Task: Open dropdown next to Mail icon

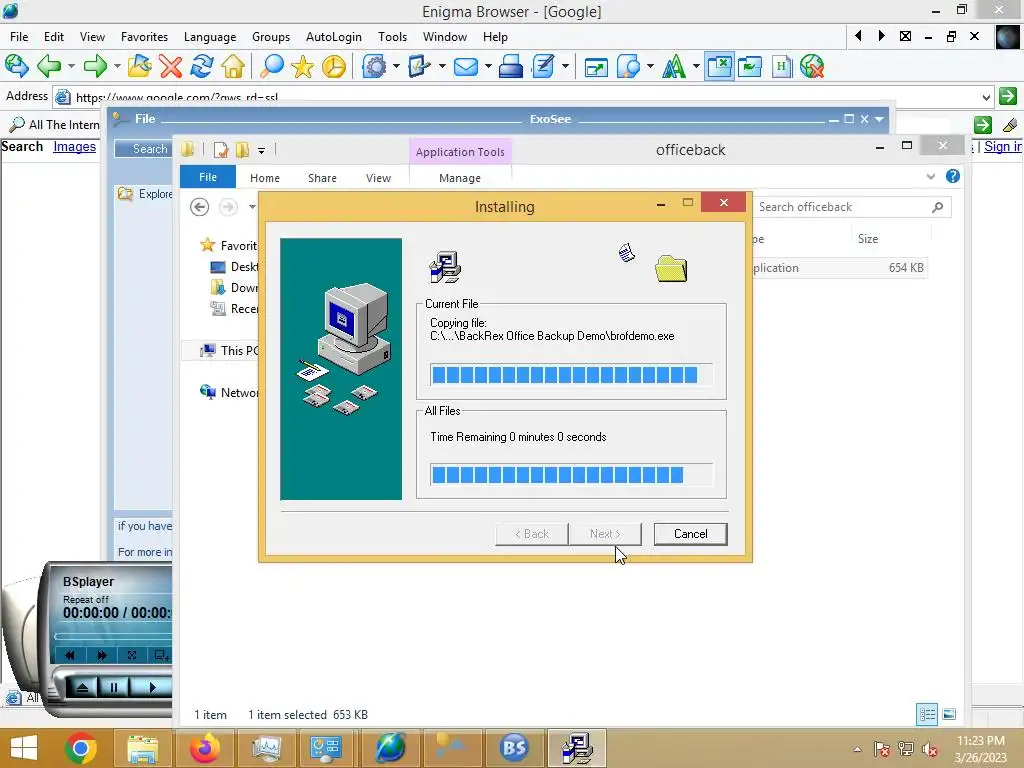Action: pos(487,67)
